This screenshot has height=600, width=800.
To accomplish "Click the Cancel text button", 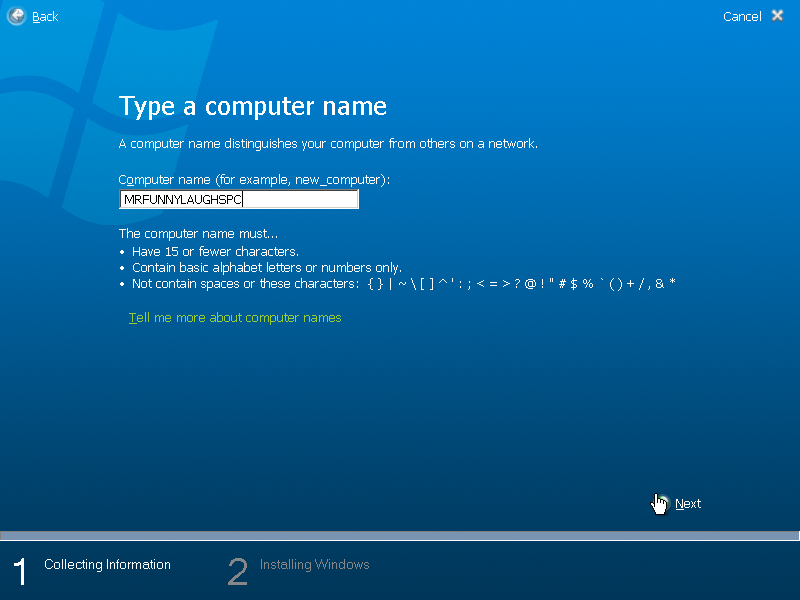I will [x=742, y=17].
